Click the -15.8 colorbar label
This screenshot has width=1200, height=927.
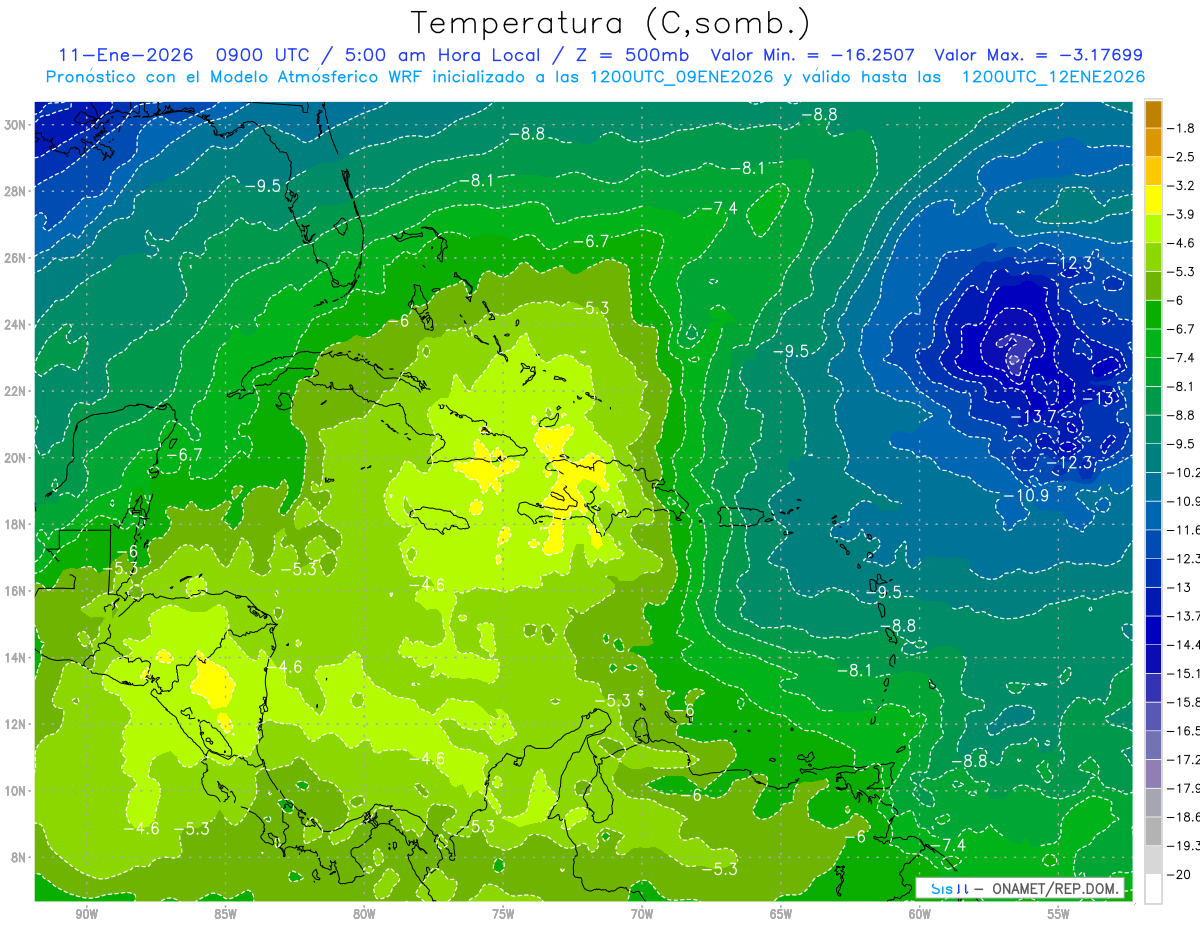pyautogui.click(x=1184, y=702)
